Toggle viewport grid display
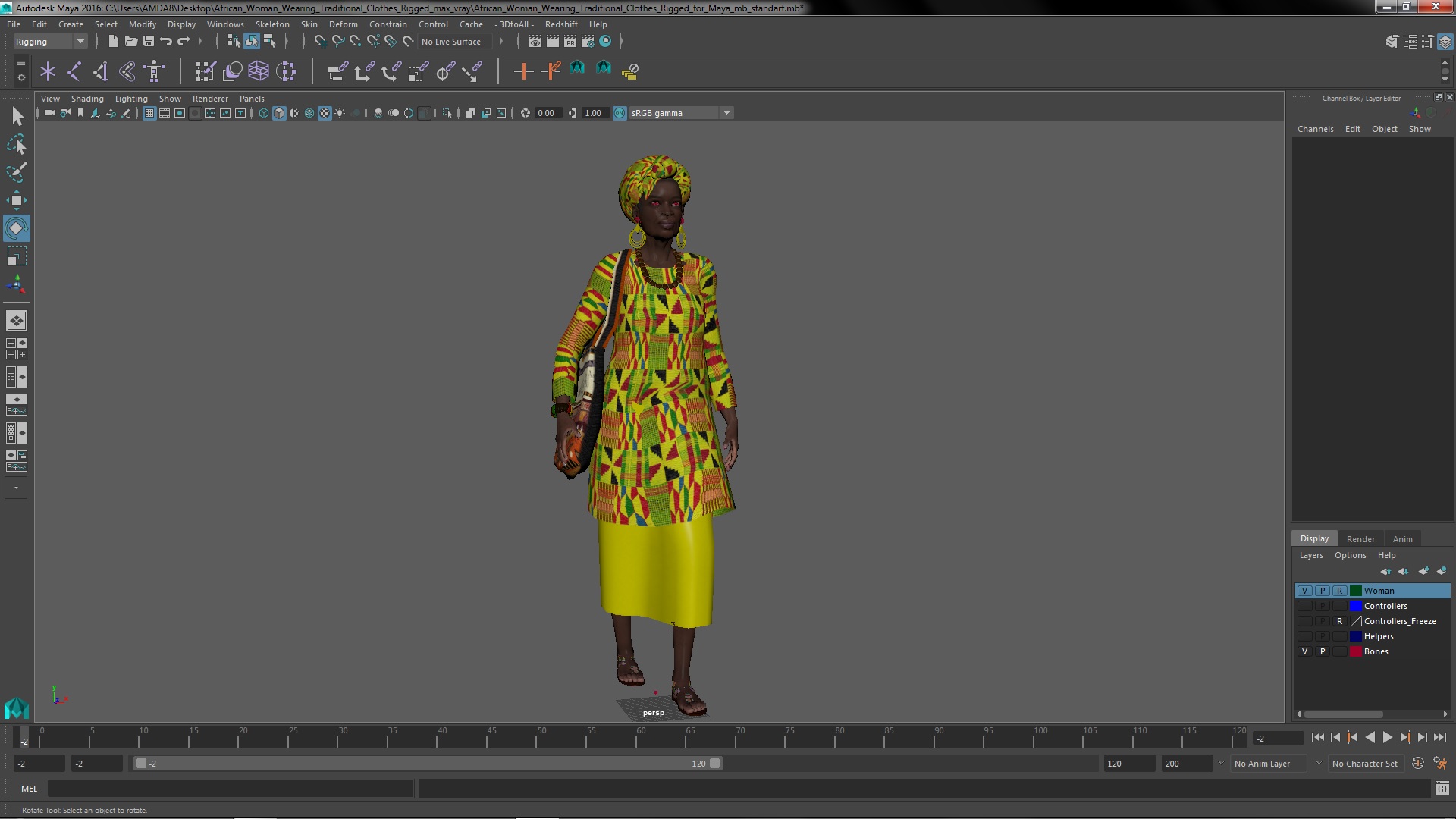1456x819 pixels. click(x=149, y=113)
